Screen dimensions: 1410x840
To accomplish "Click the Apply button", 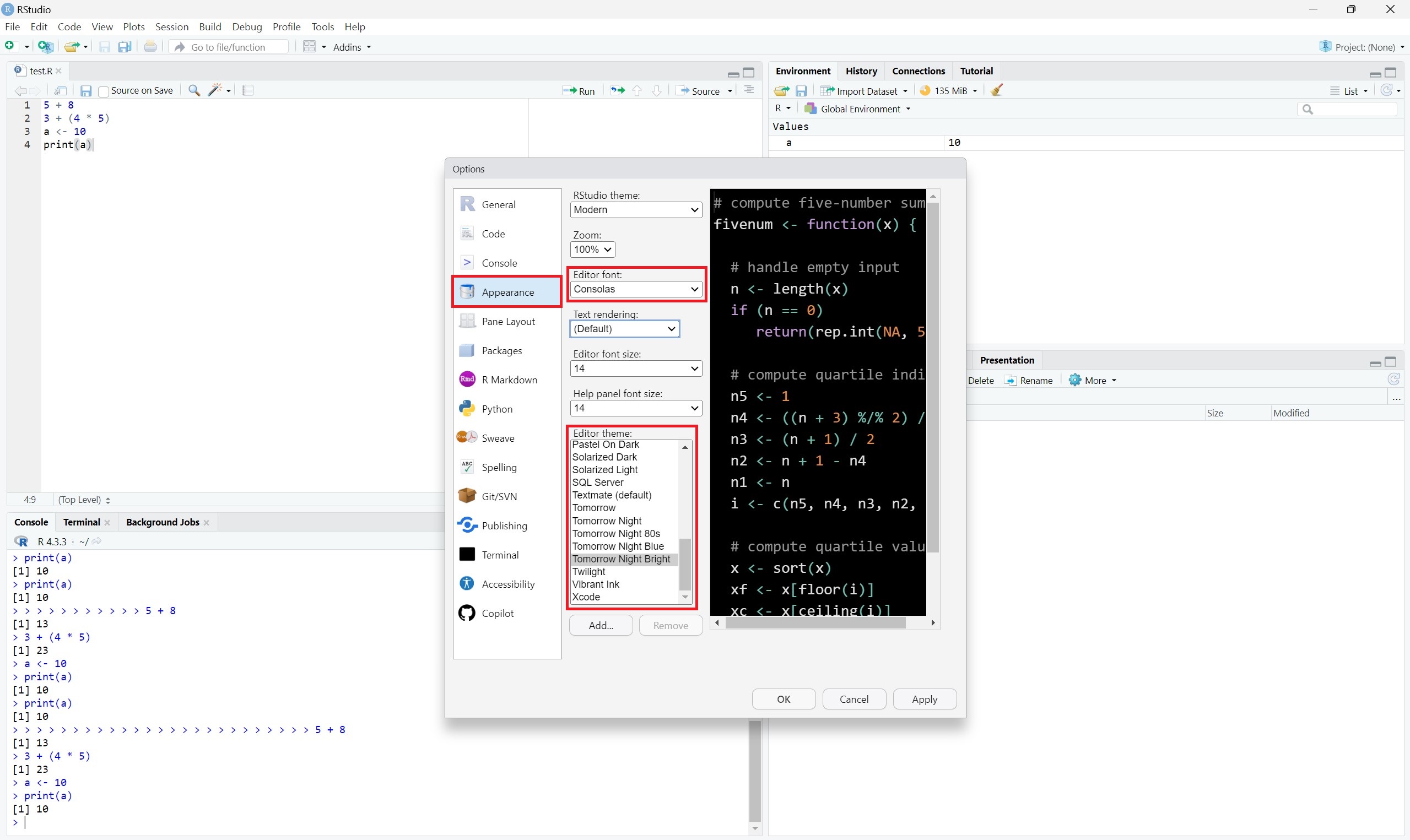I will 924,699.
